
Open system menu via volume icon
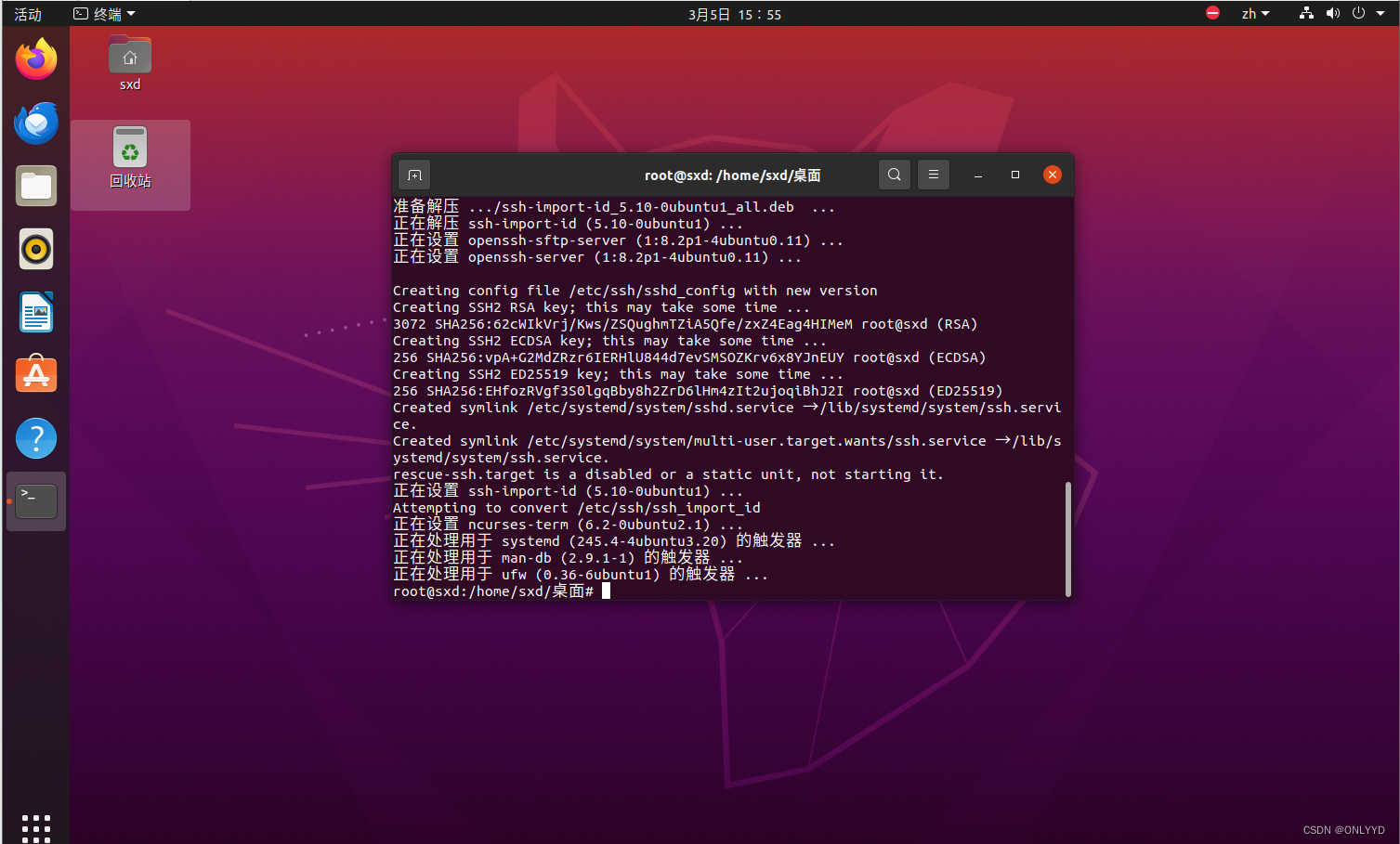1333,14
